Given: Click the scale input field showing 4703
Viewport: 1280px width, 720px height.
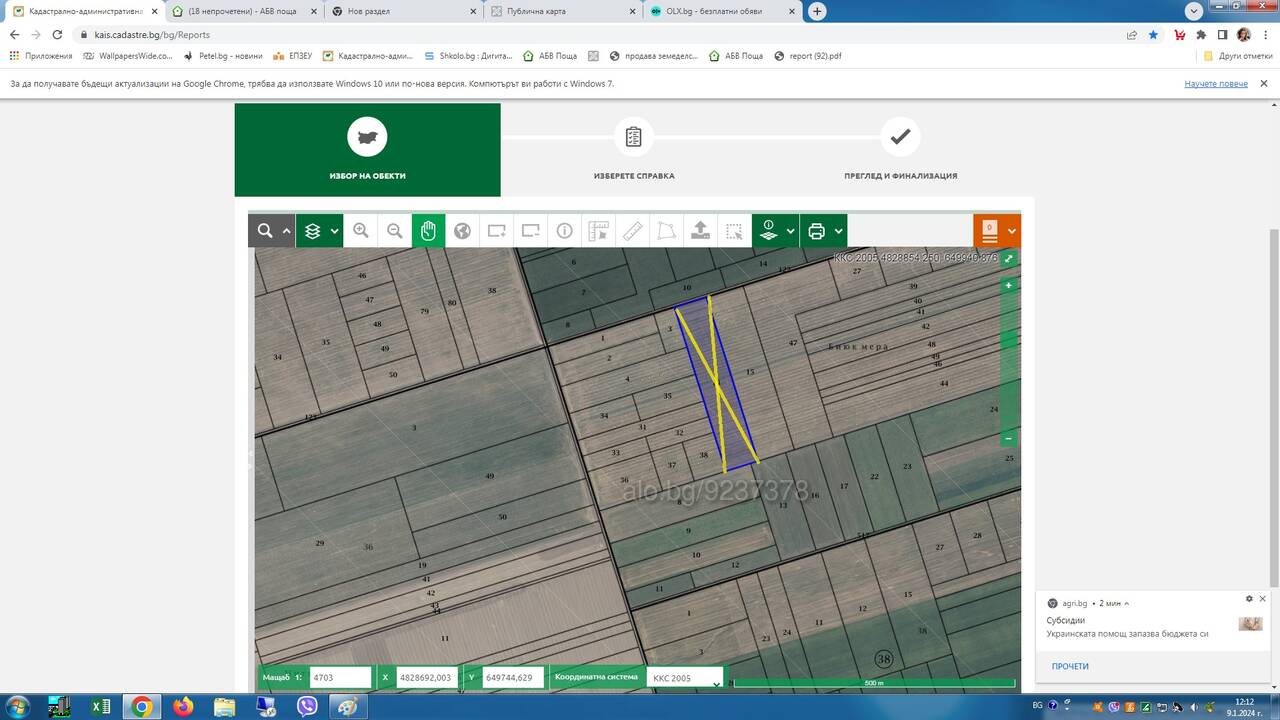Looking at the screenshot, I should [x=340, y=678].
